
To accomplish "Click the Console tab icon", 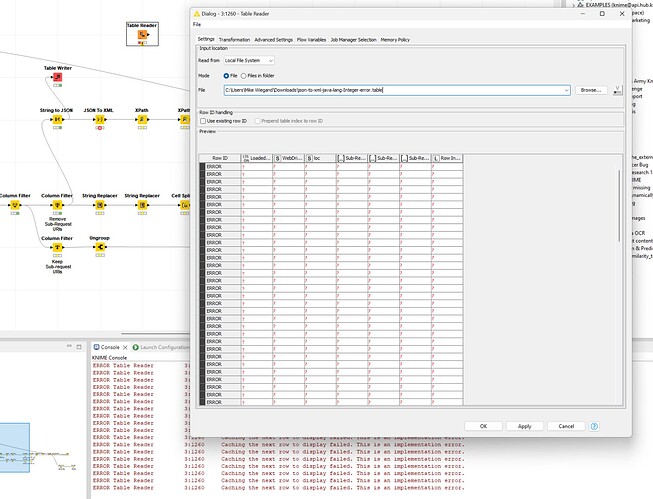I will 96,347.
